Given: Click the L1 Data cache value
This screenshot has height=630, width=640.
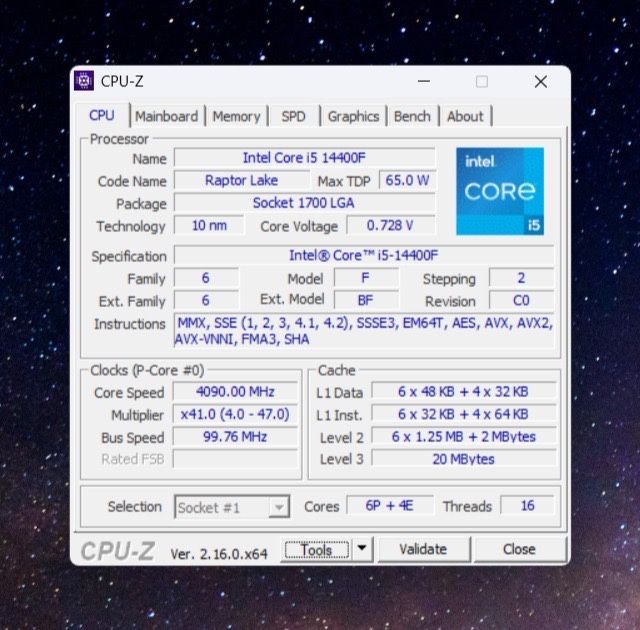Looking at the screenshot, I should coord(464,392).
